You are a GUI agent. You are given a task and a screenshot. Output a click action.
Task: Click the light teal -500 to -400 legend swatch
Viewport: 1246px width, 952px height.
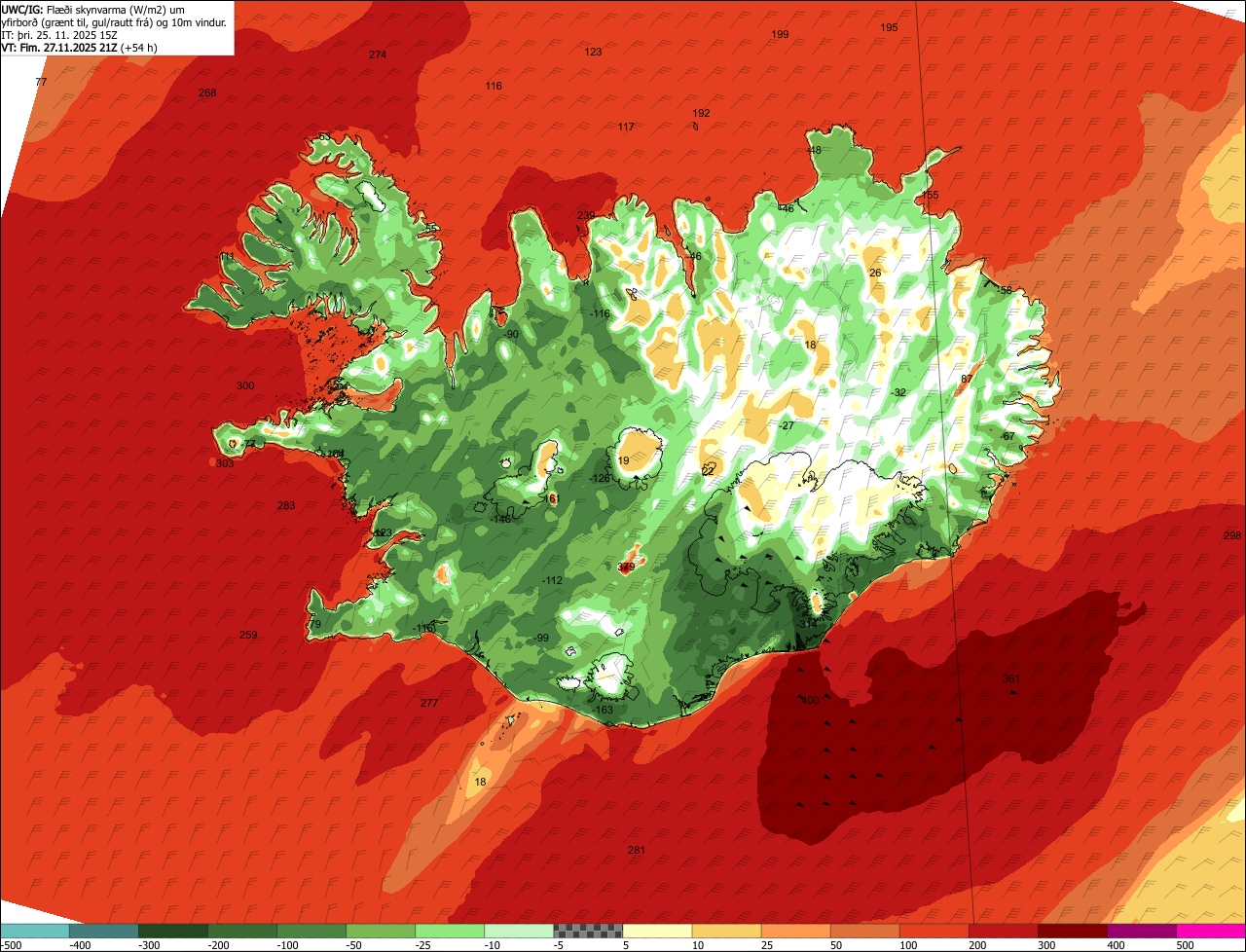click(35, 931)
